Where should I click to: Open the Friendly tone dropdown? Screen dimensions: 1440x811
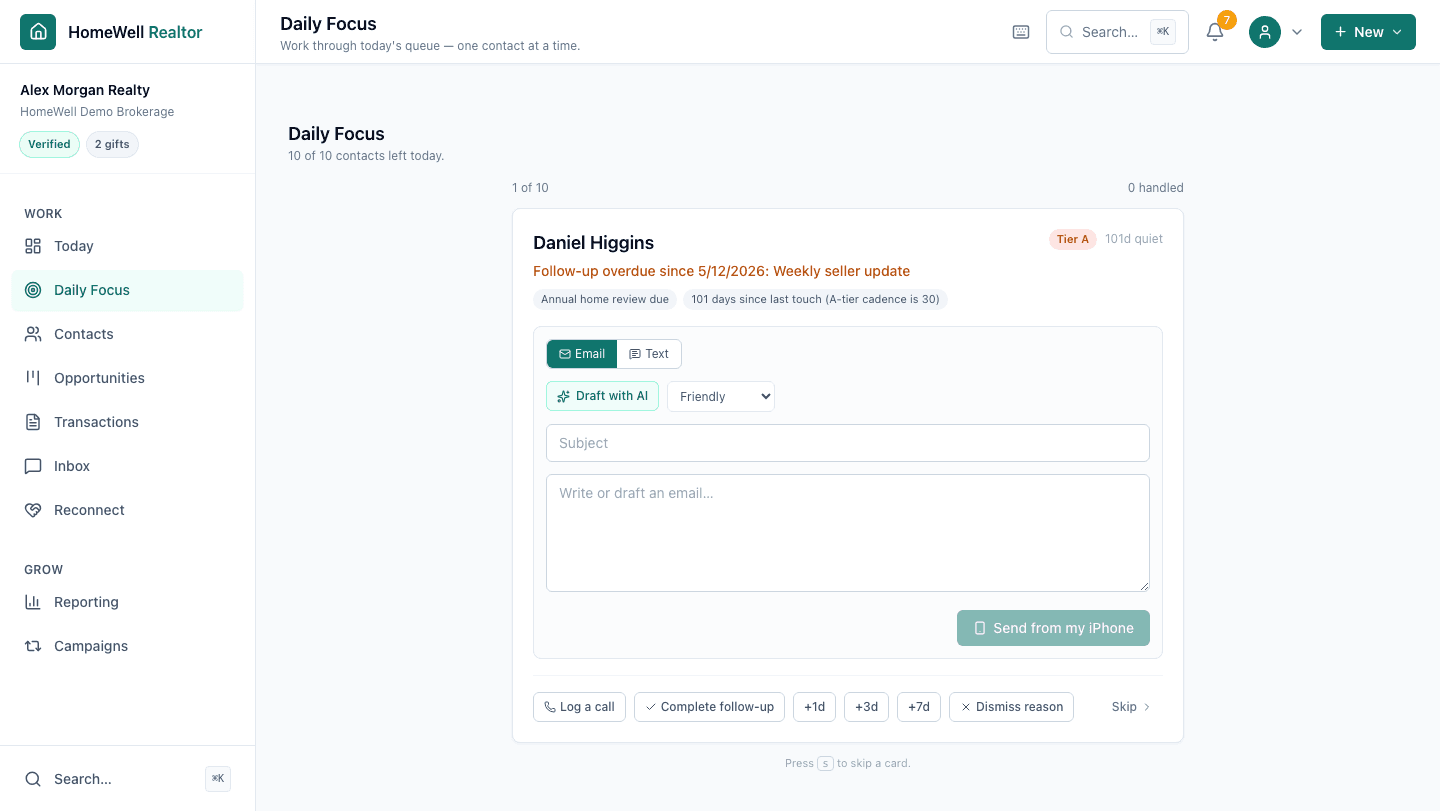tap(721, 396)
